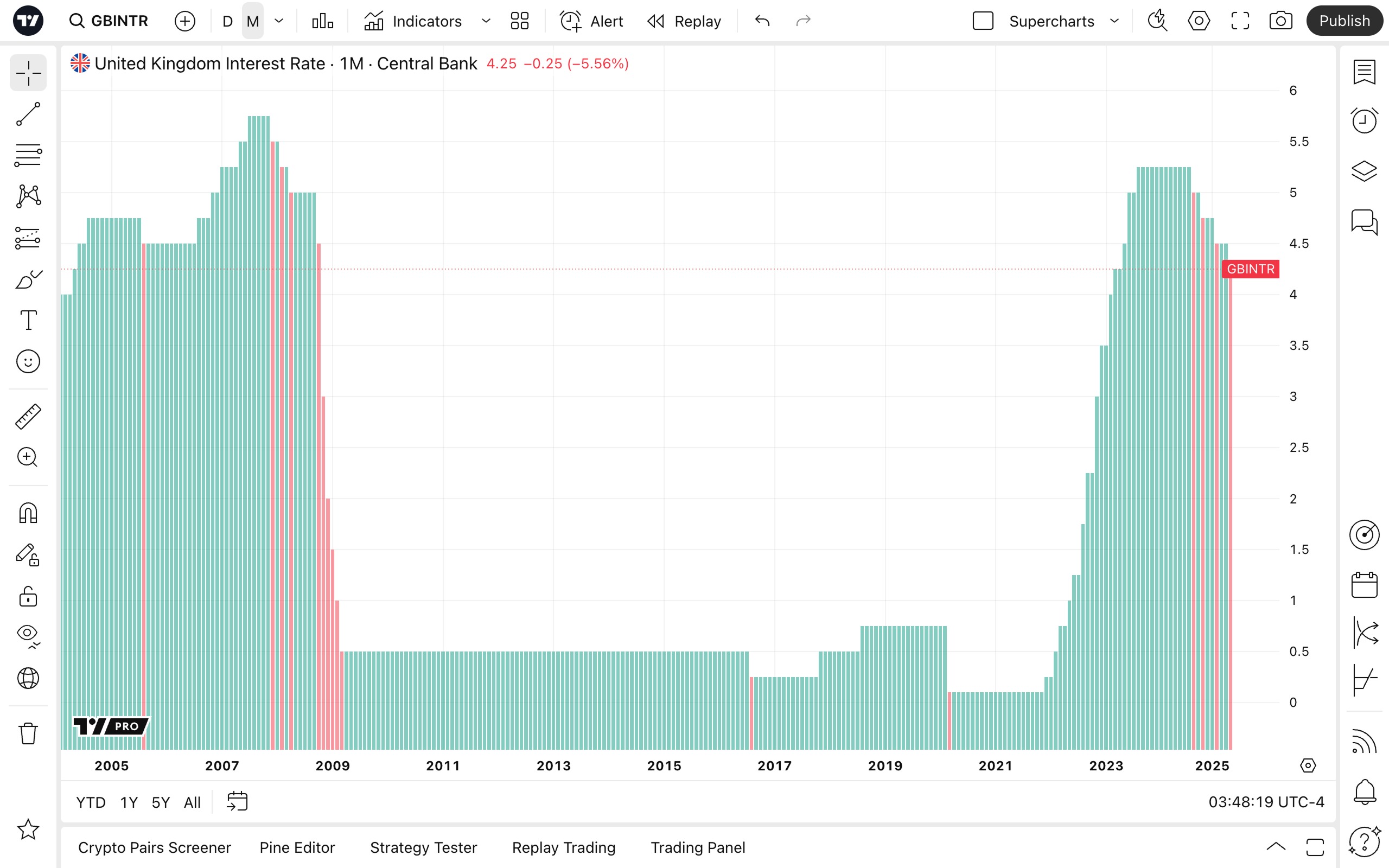Set the chart range to 5Y

pyautogui.click(x=160, y=802)
